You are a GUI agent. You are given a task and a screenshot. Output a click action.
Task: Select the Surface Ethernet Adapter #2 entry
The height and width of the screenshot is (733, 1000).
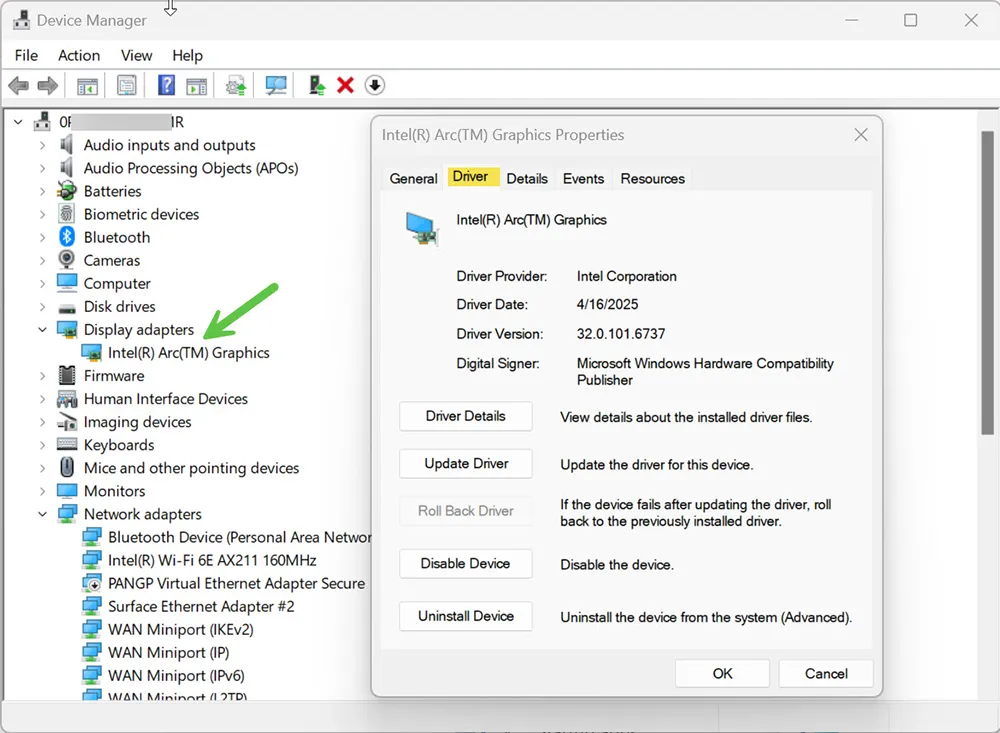pos(199,606)
